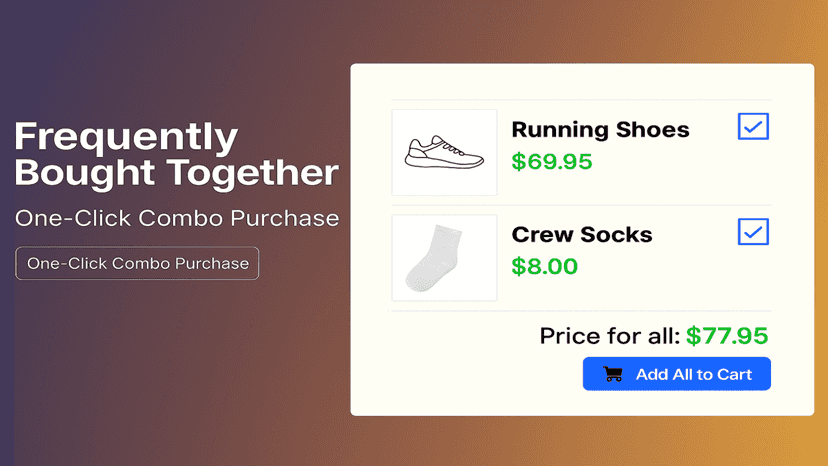This screenshot has height=466, width=828.
Task: Click the sneaker outline illustration
Action: coord(444,153)
